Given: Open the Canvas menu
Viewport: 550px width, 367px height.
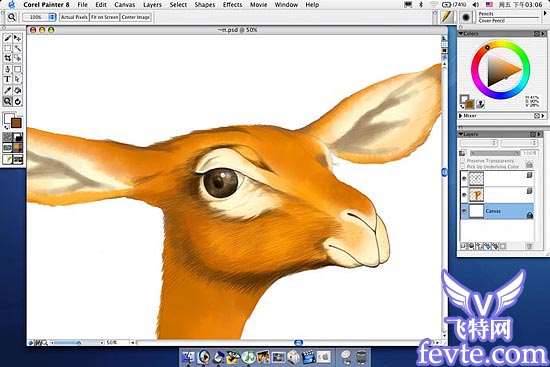Looking at the screenshot, I should point(125,5).
